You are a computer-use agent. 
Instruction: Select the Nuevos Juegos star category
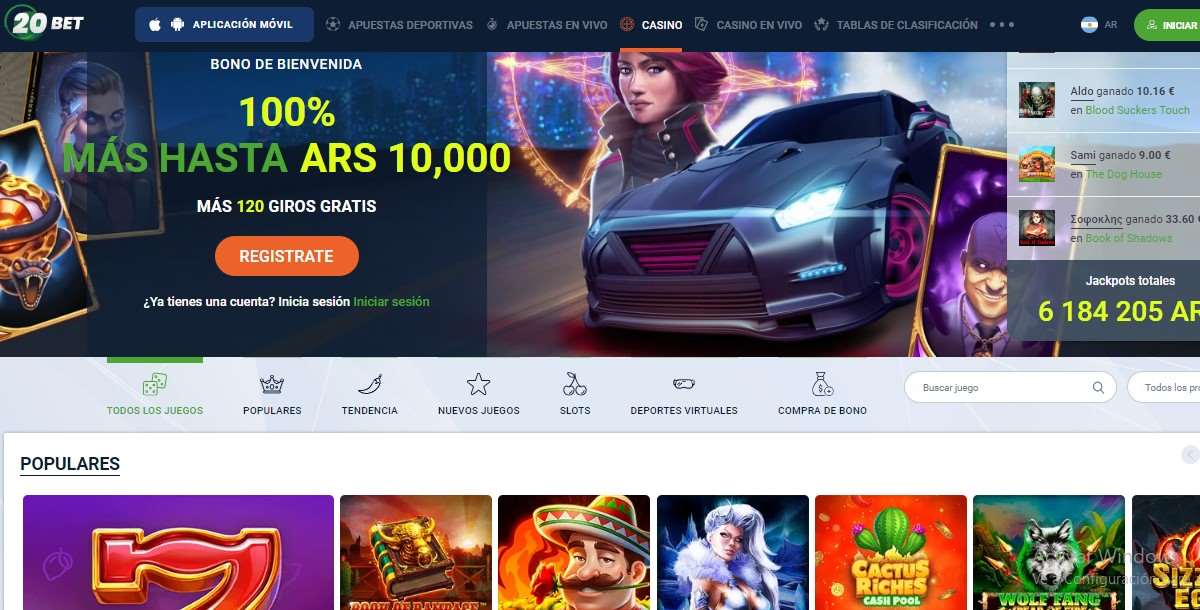(x=478, y=394)
